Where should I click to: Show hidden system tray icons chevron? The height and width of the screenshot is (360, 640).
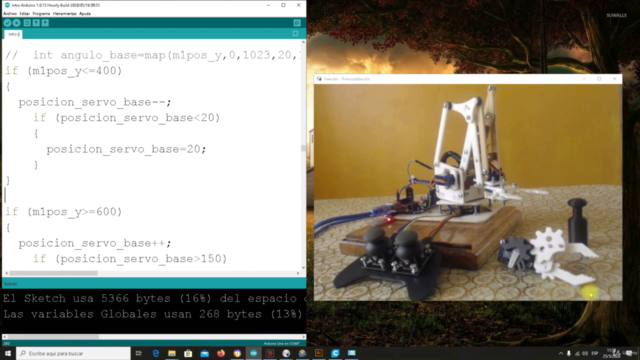click(x=561, y=353)
